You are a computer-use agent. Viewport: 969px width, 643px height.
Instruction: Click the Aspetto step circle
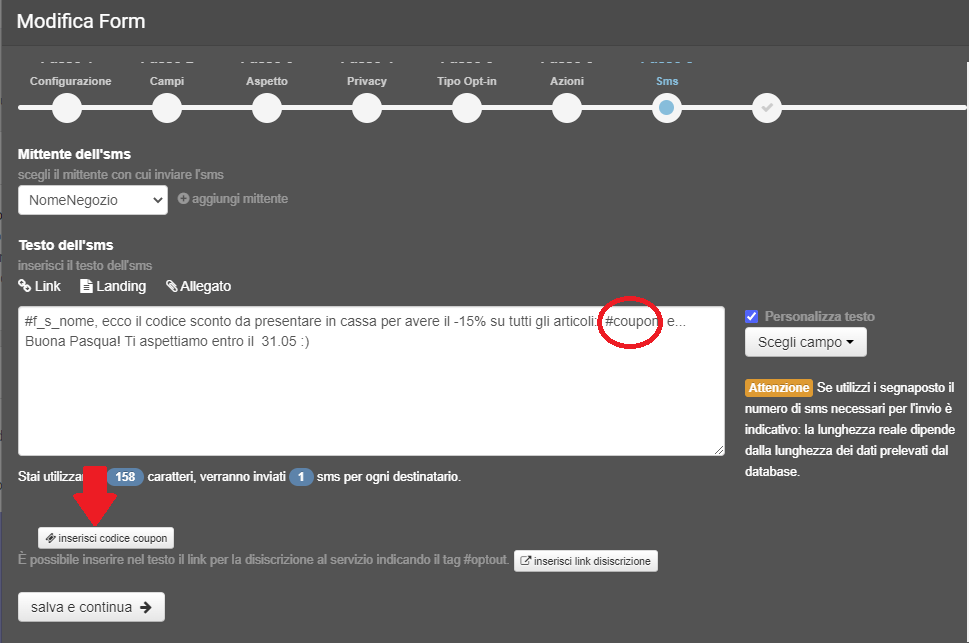tap(266, 108)
